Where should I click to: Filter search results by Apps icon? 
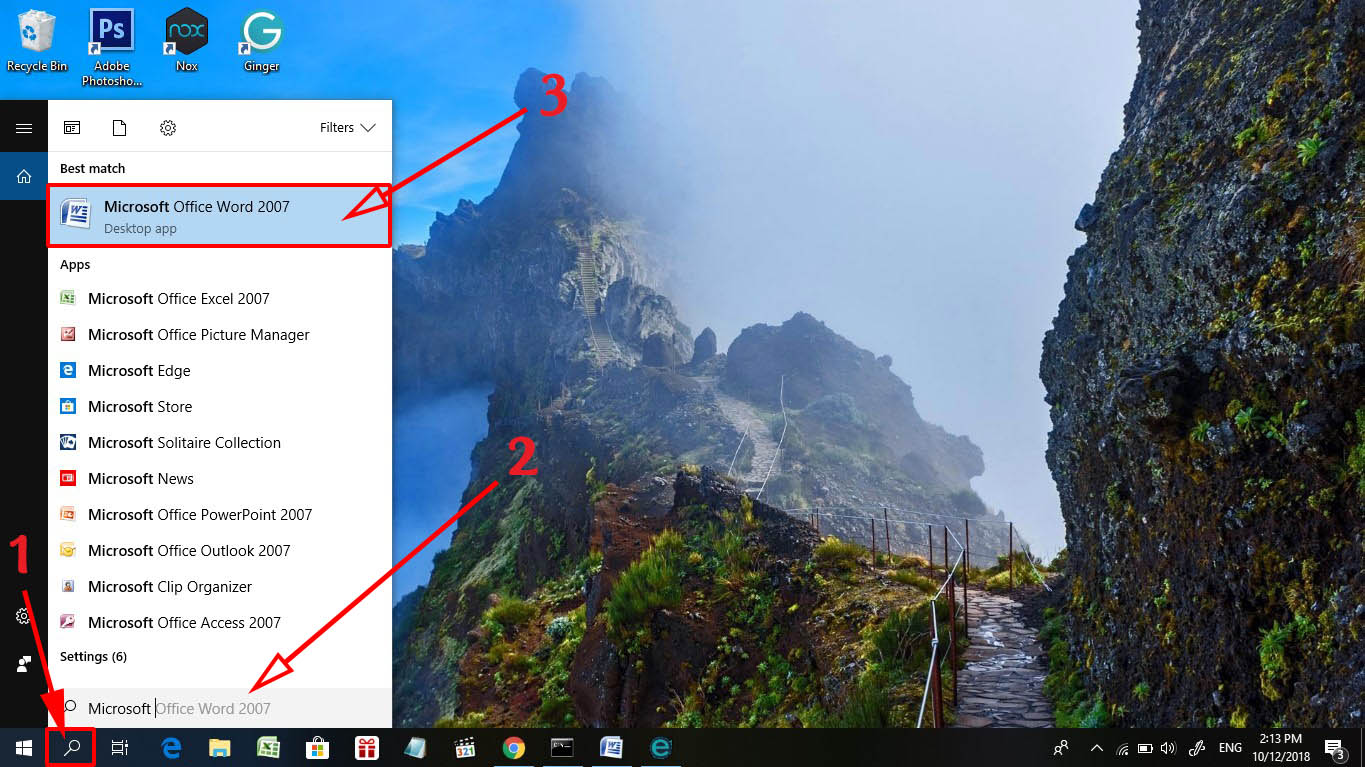(72, 128)
